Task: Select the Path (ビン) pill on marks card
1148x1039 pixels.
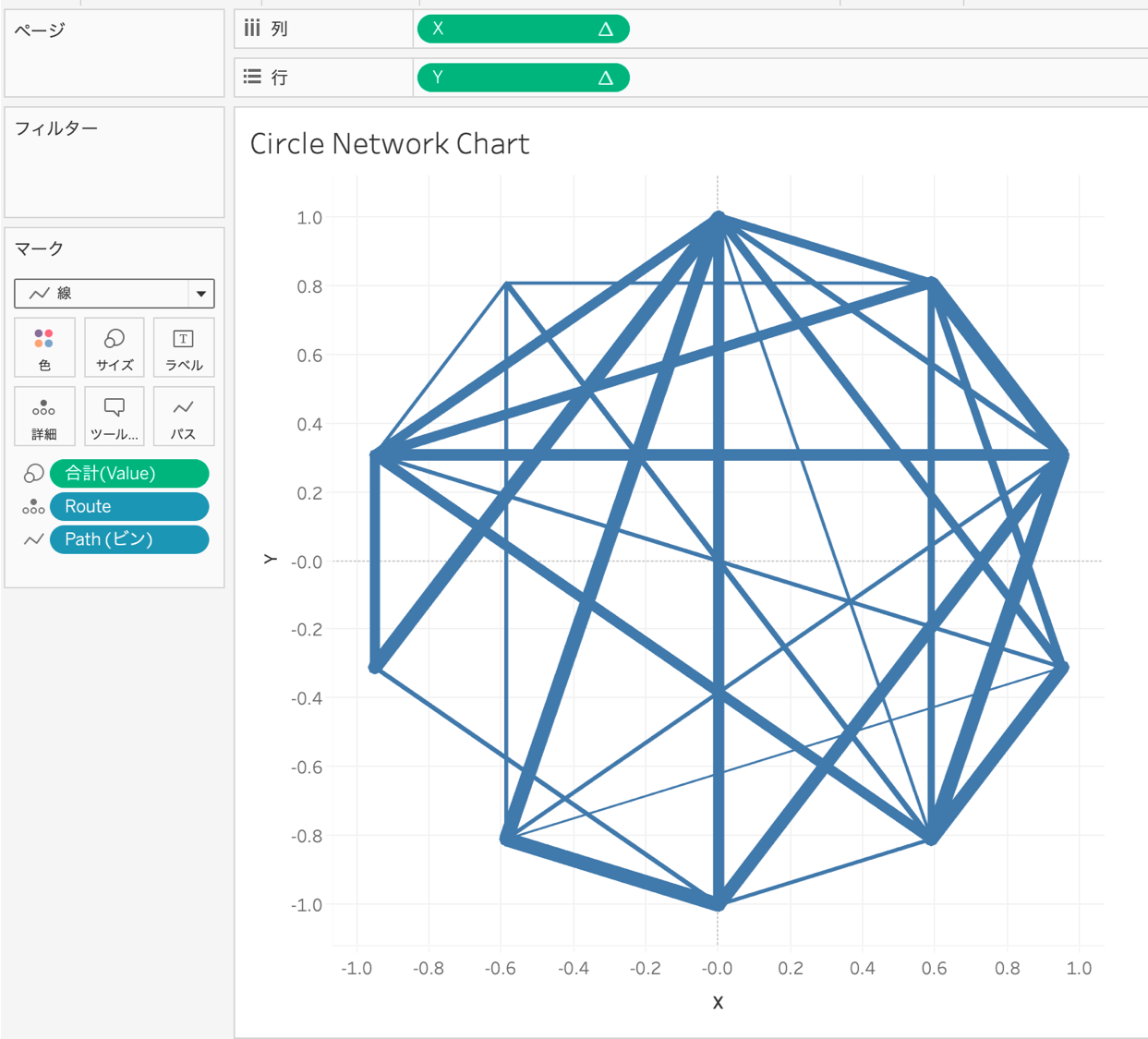Action: tap(129, 539)
